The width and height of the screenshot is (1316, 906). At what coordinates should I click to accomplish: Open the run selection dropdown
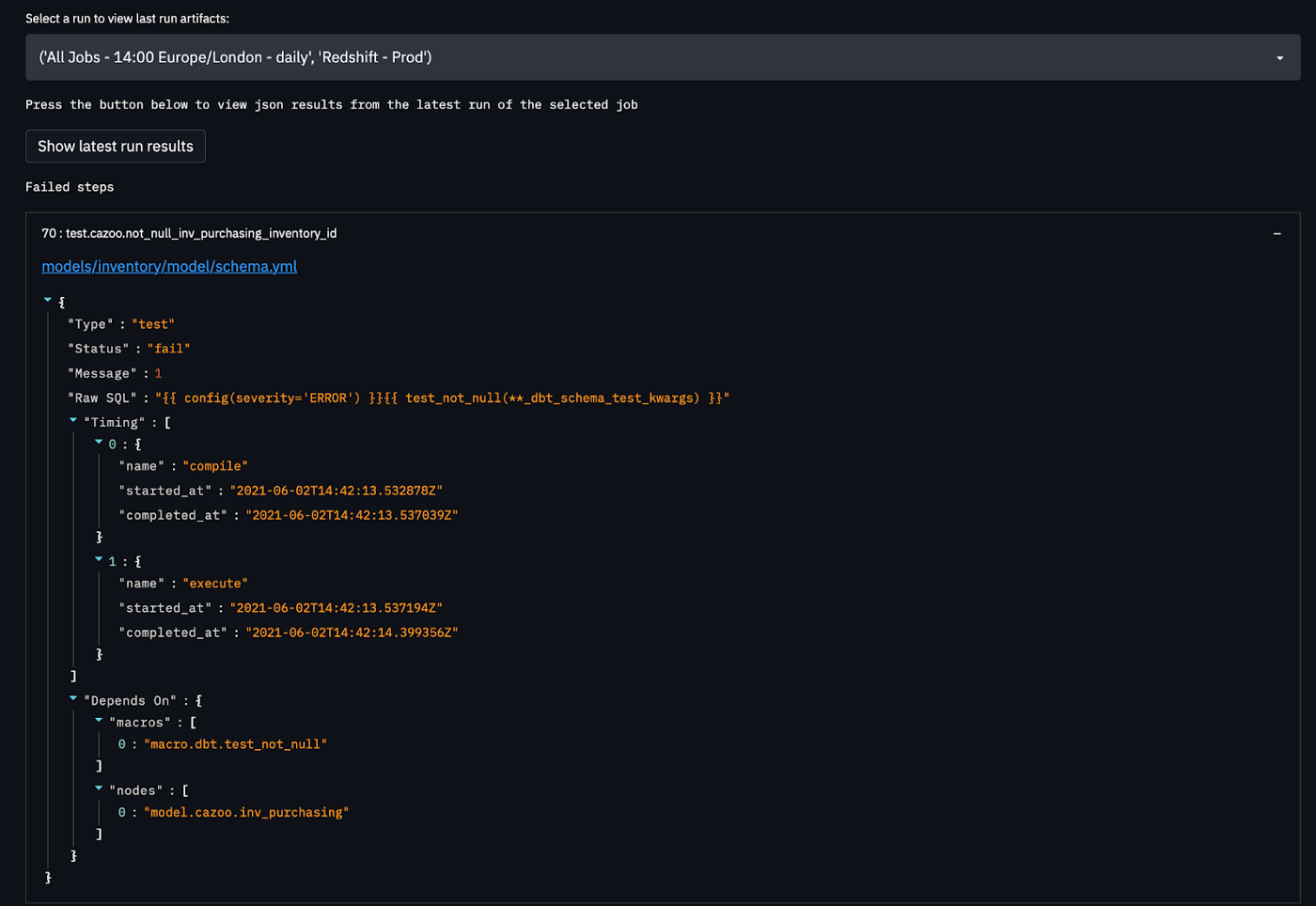tap(662, 57)
